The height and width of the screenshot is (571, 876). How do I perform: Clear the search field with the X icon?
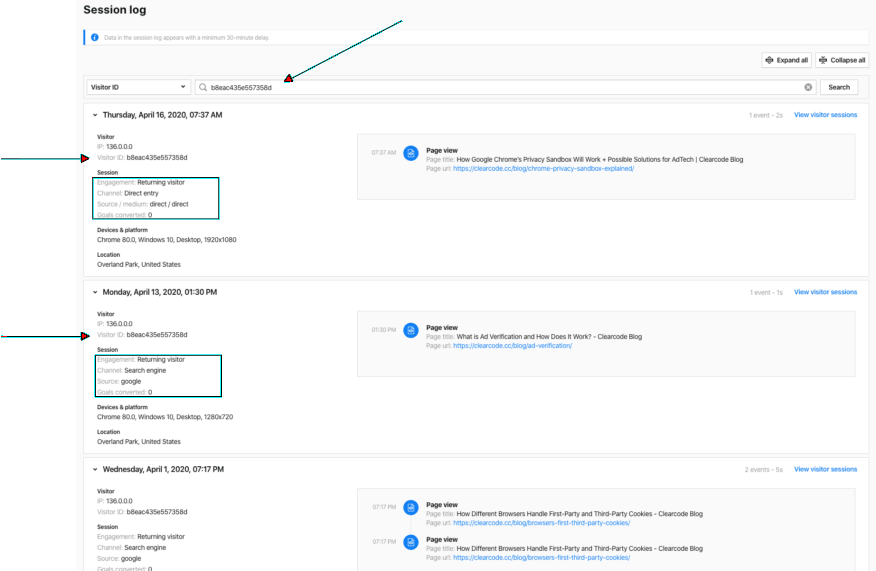coord(808,87)
